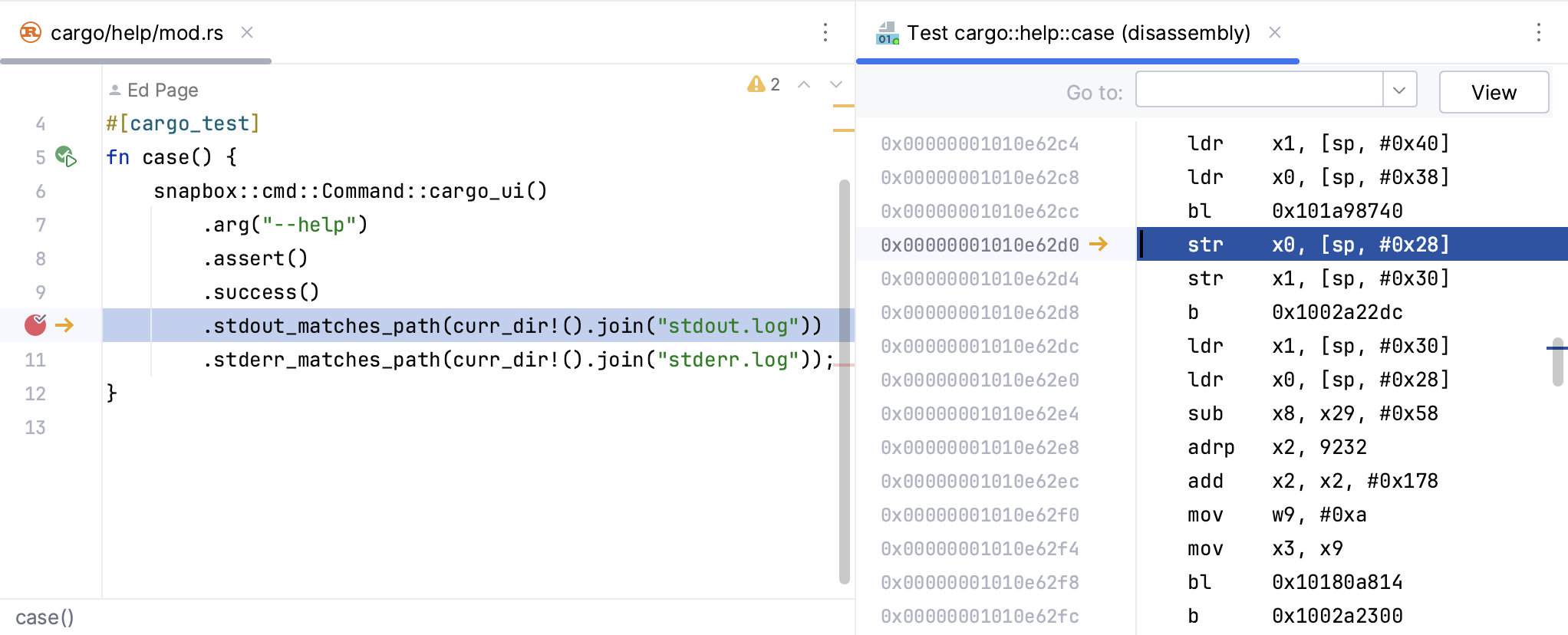Click the .arg("--help") line
The height and width of the screenshot is (635, 1568).
pos(285,225)
